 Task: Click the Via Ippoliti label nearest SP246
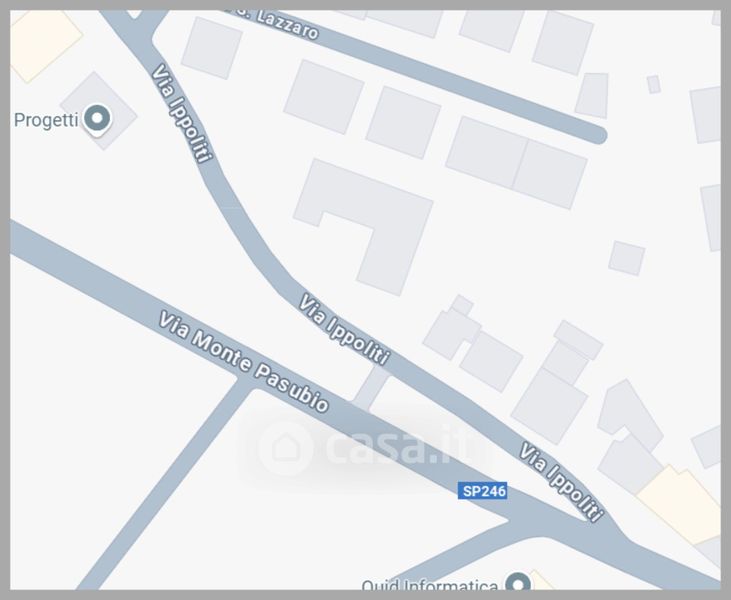(x=561, y=482)
